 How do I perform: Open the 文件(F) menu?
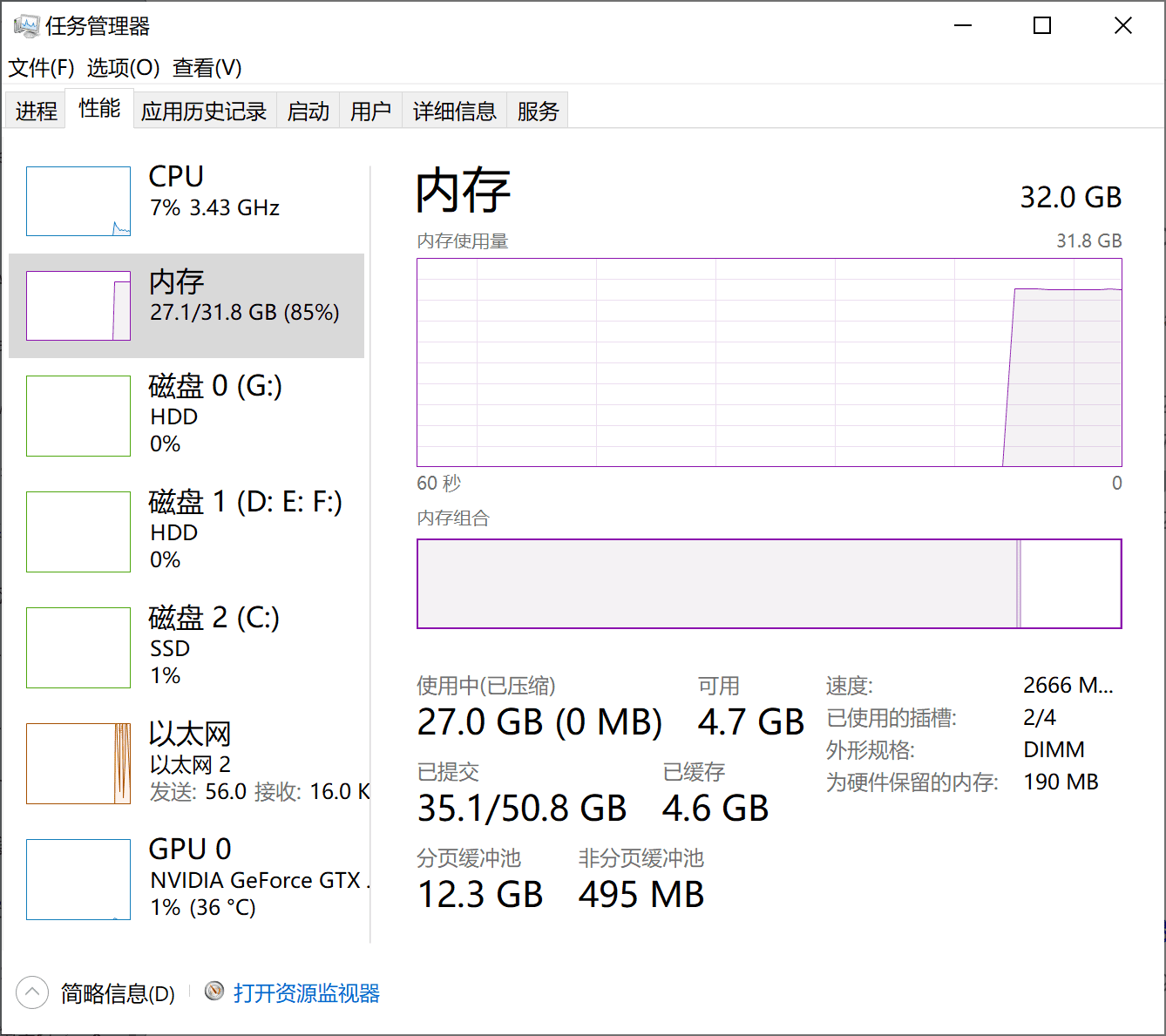point(41,68)
